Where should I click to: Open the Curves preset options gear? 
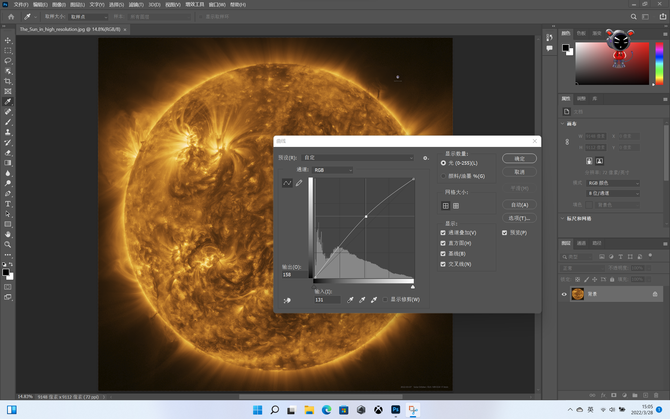click(x=426, y=157)
